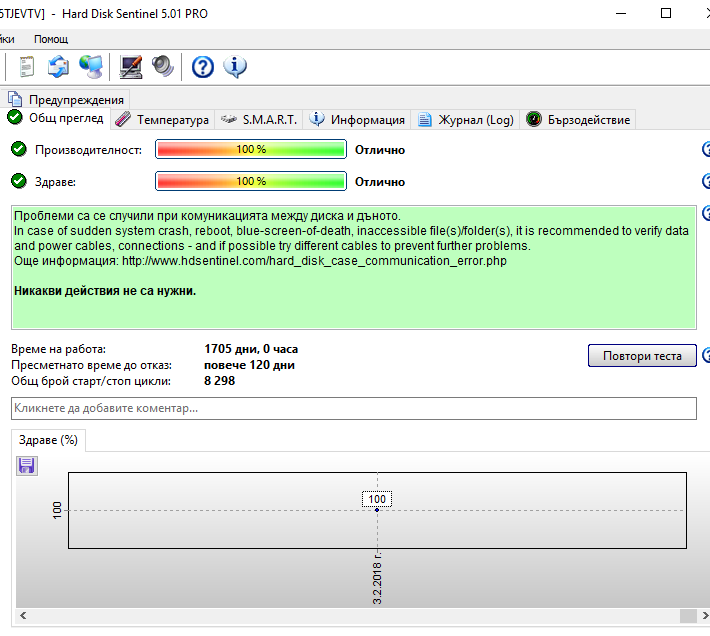Switch to the Предупреждения tab
Image resolution: width=710 pixels, height=636 pixels.
[x=66, y=100]
